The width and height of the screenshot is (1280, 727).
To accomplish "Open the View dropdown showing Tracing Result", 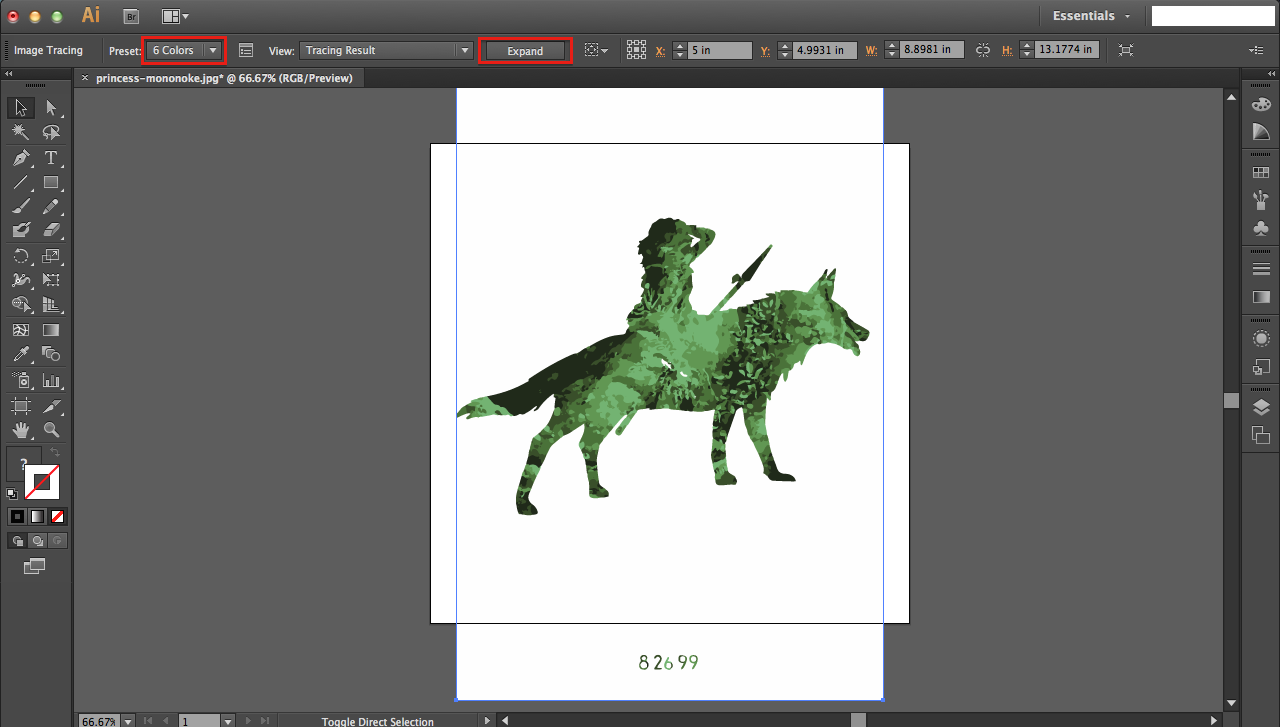I will (385, 50).
